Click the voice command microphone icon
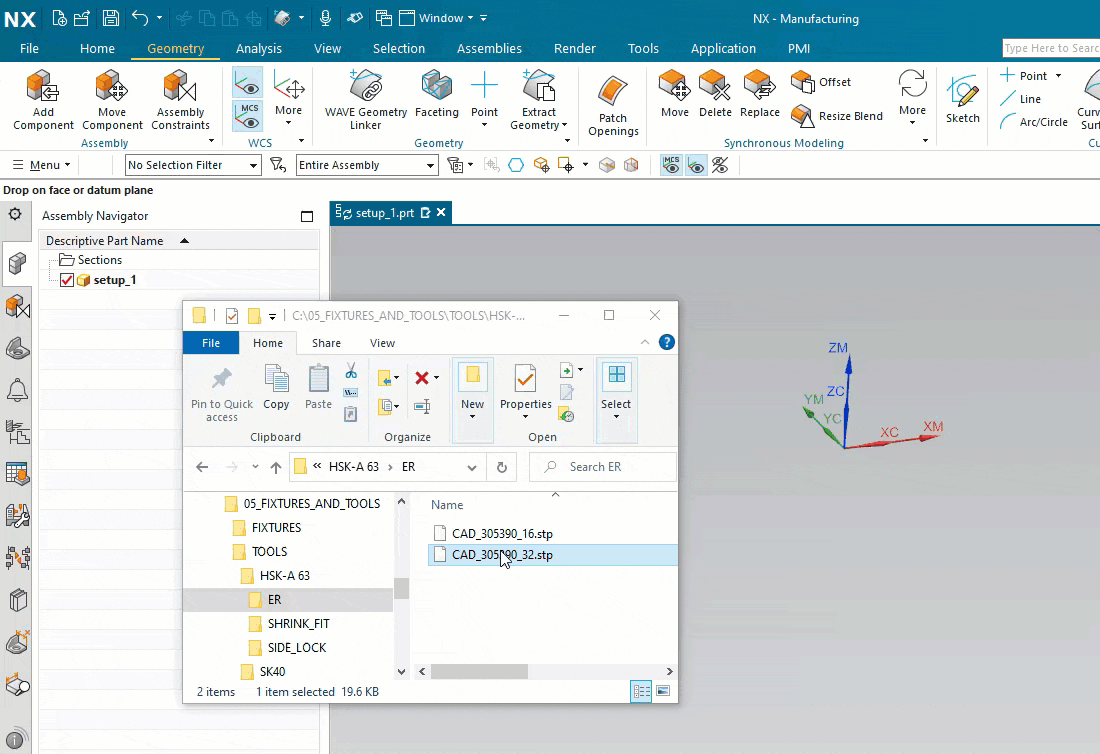The image size is (1100, 754). (326, 18)
